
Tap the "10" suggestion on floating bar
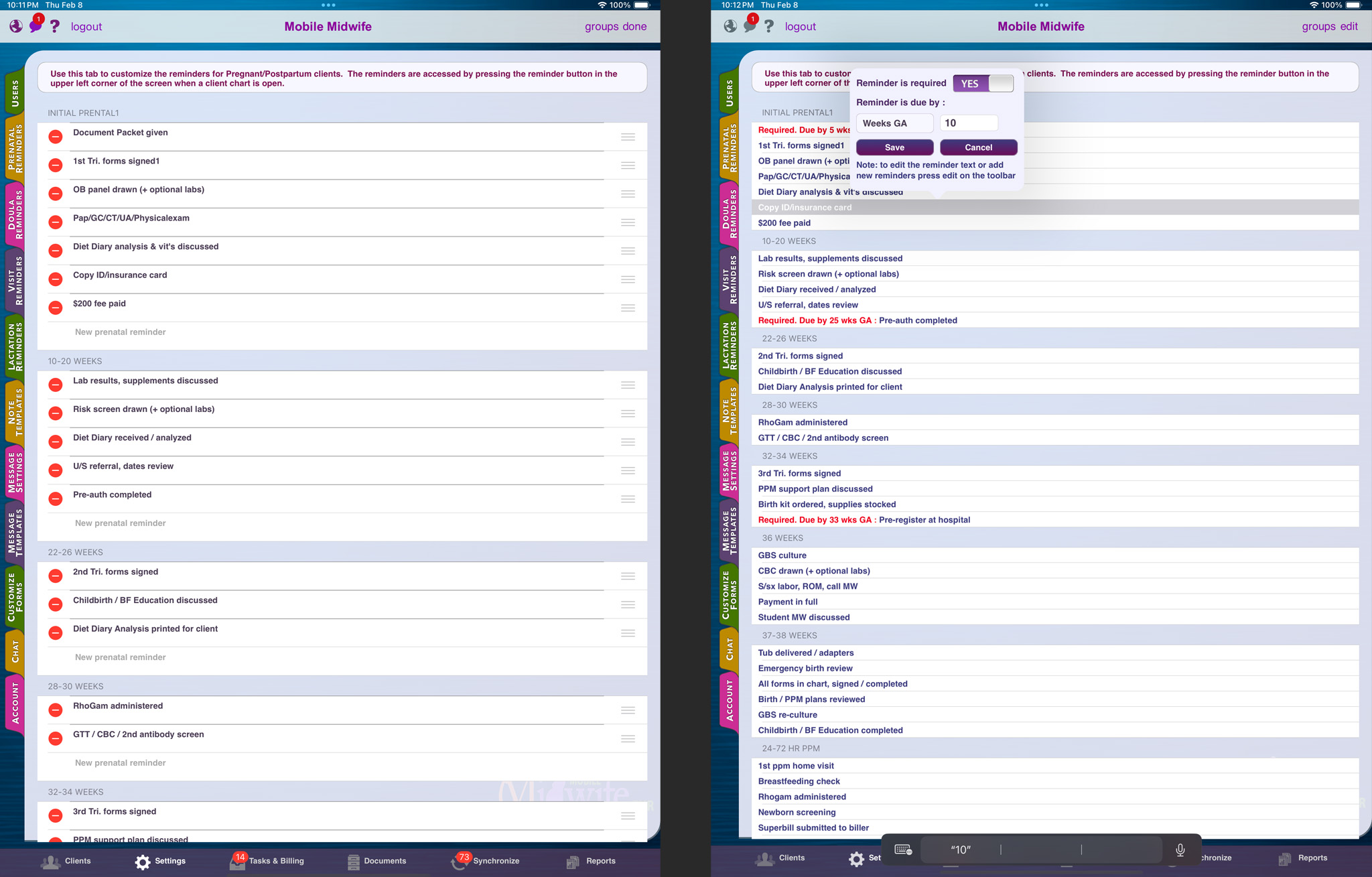point(961,850)
